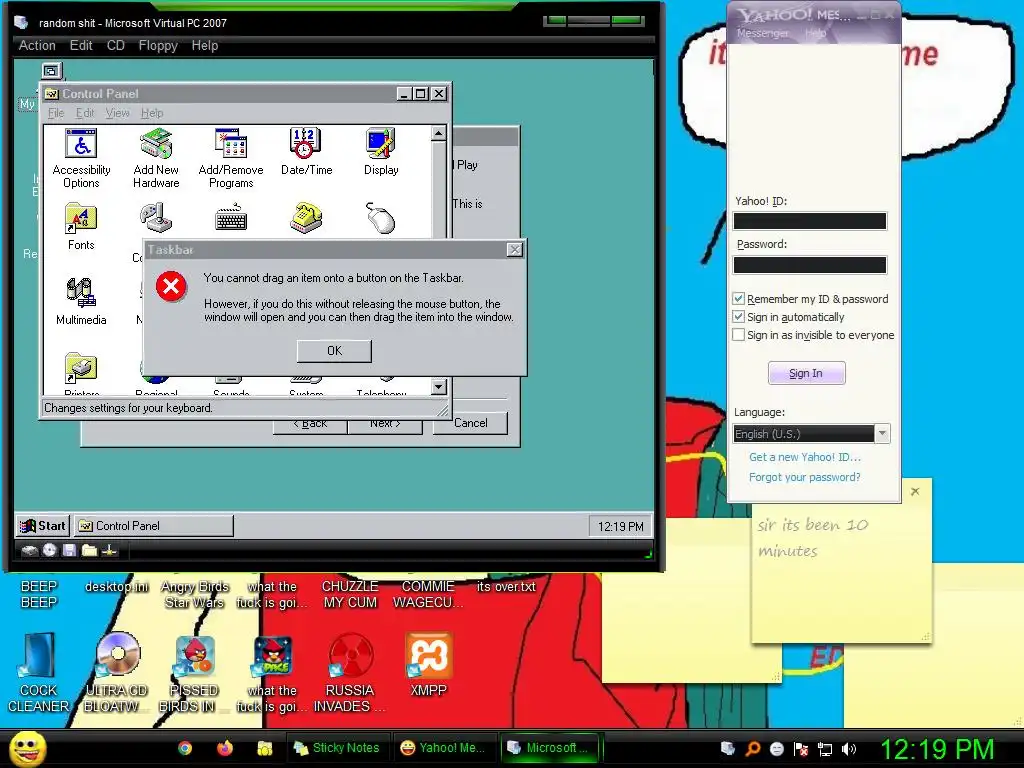This screenshot has width=1024, height=768.
Task: Click the network tray icon with the monitor
Action: pos(825,749)
